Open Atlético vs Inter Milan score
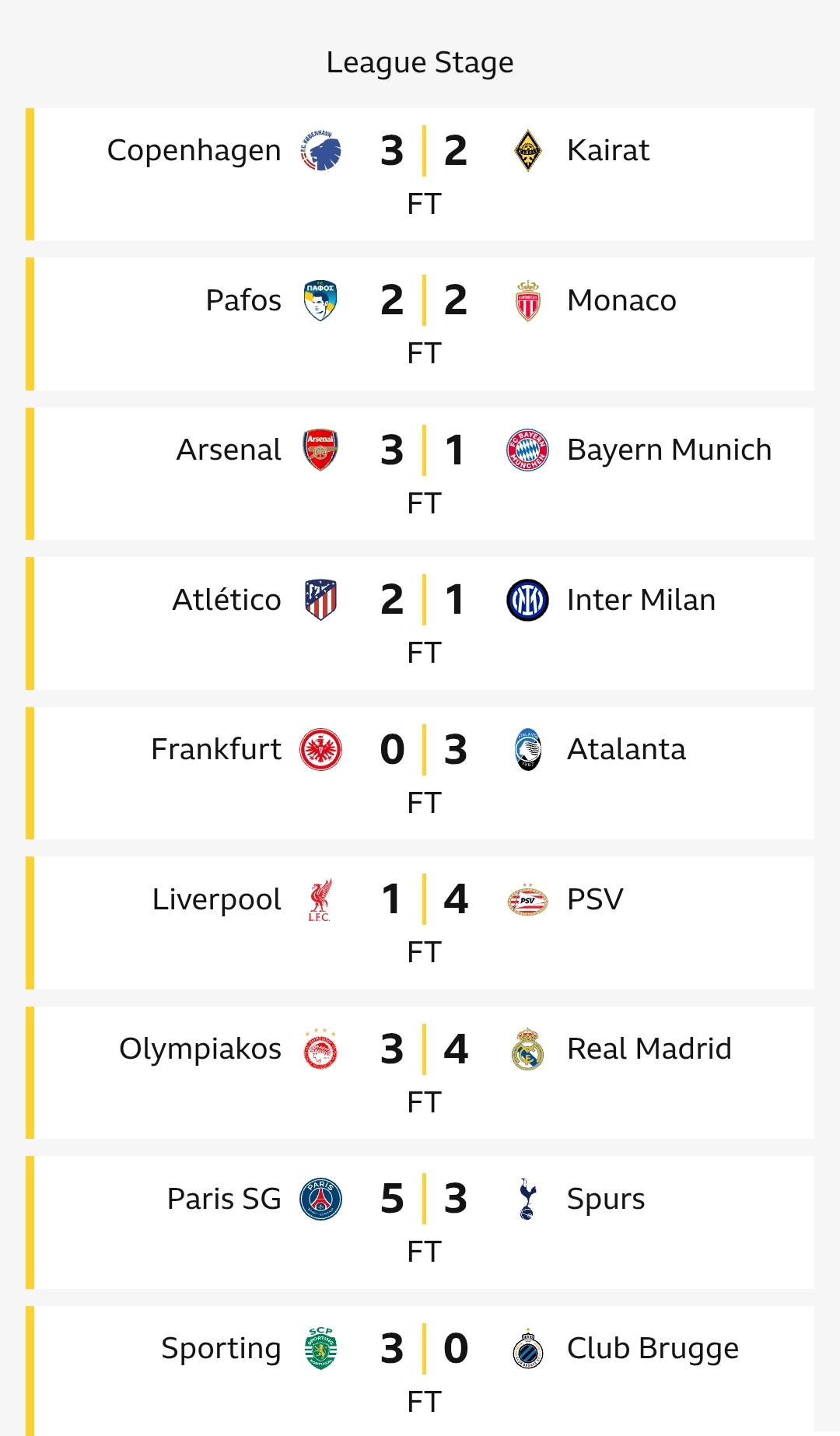 click(424, 600)
